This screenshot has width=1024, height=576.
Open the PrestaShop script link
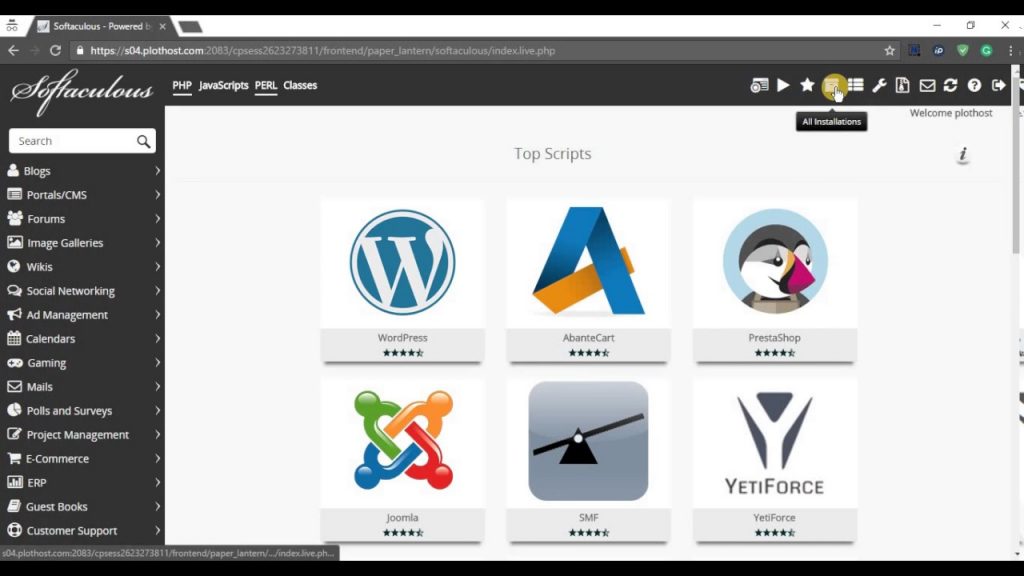click(x=775, y=338)
